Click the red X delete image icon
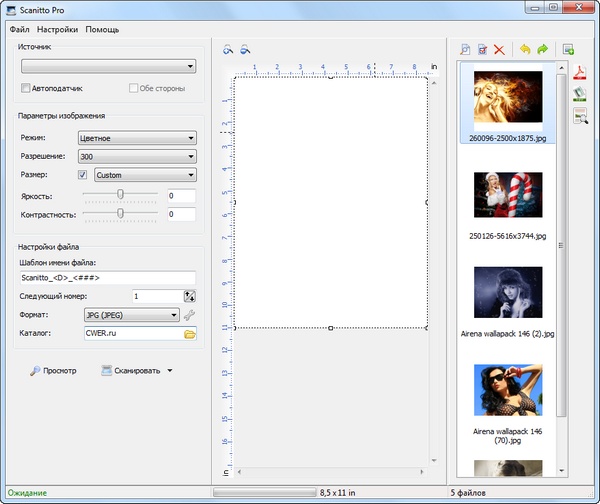 (499, 49)
